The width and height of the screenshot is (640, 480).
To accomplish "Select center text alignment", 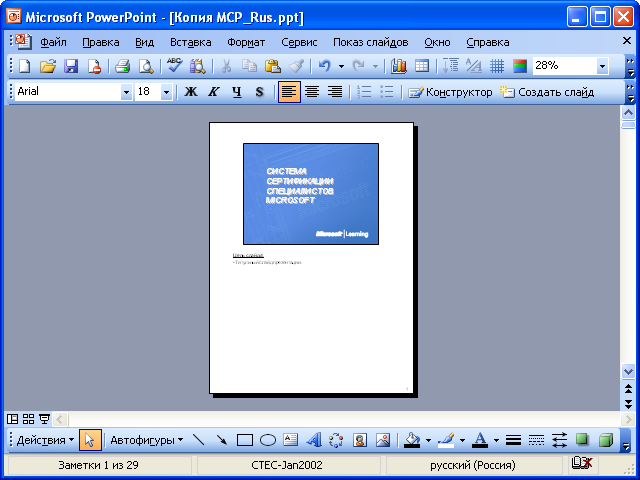I will (312, 92).
